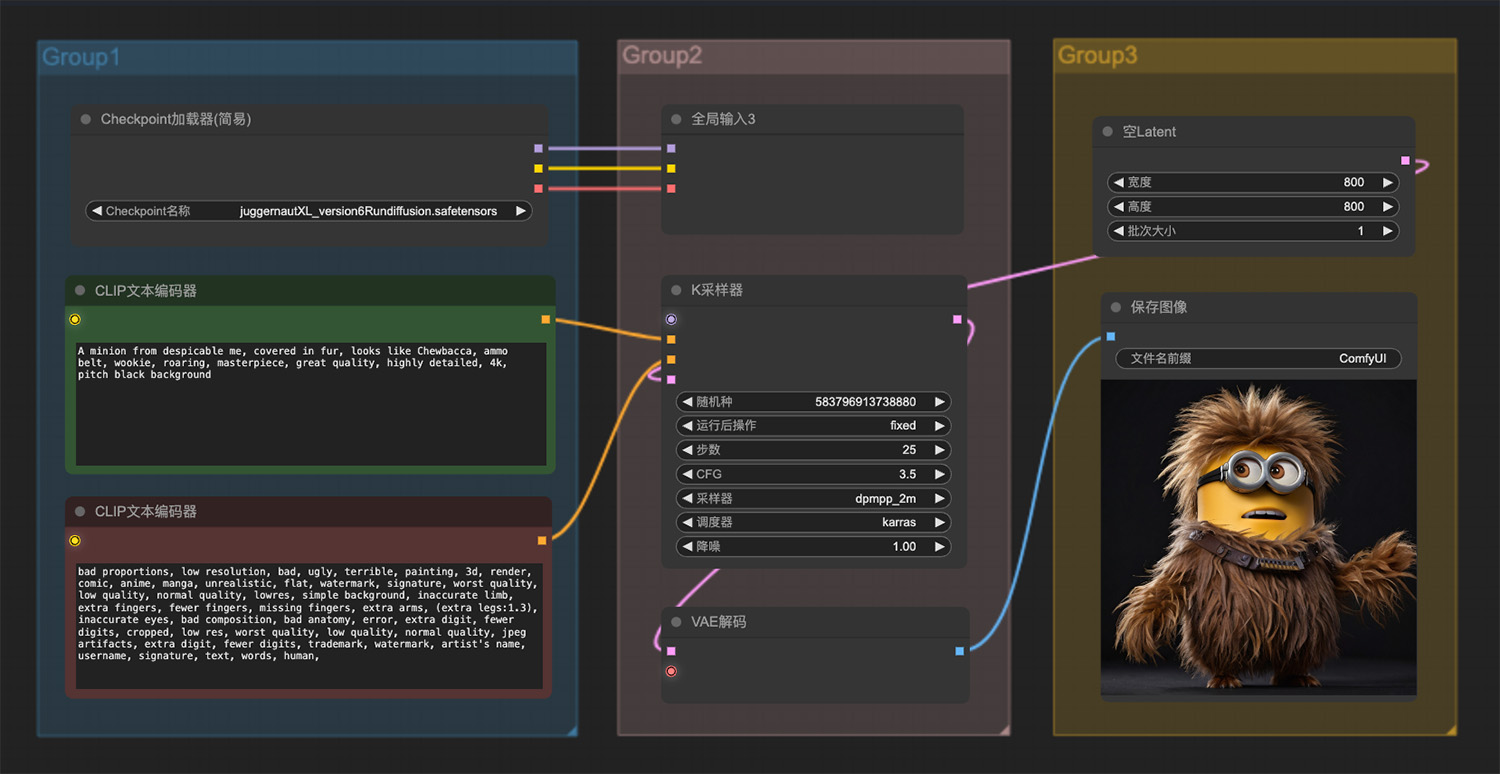1500x774 pixels.
Task: Click the purple circle model input on K采样器
Action: 671,320
